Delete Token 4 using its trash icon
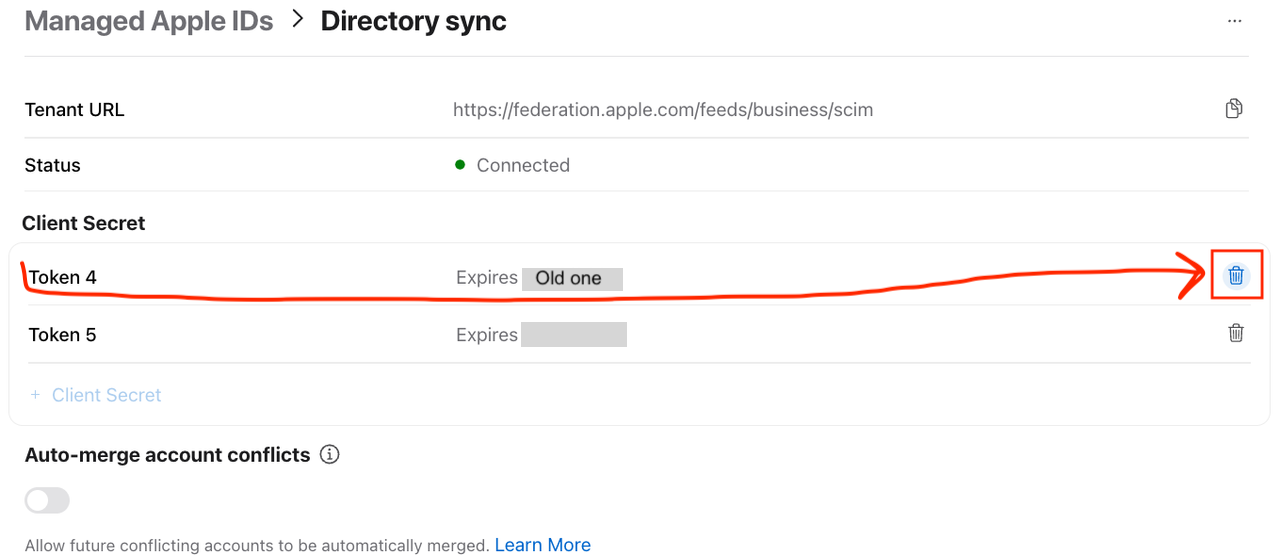The image size is (1280, 559). (x=1236, y=276)
